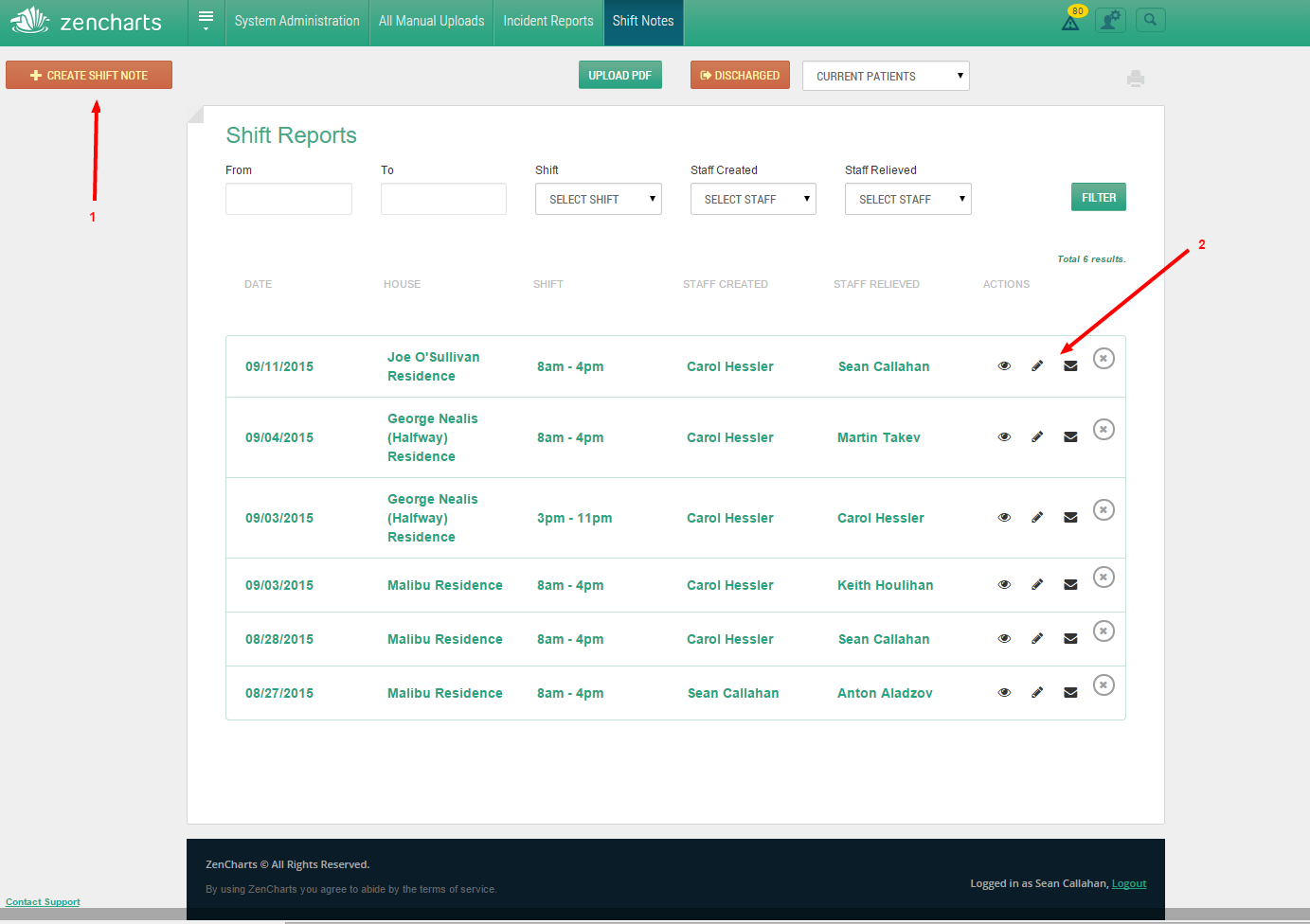The width and height of the screenshot is (1310, 924).
Task: Show Discharged patients button
Action: pyautogui.click(x=740, y=75)
